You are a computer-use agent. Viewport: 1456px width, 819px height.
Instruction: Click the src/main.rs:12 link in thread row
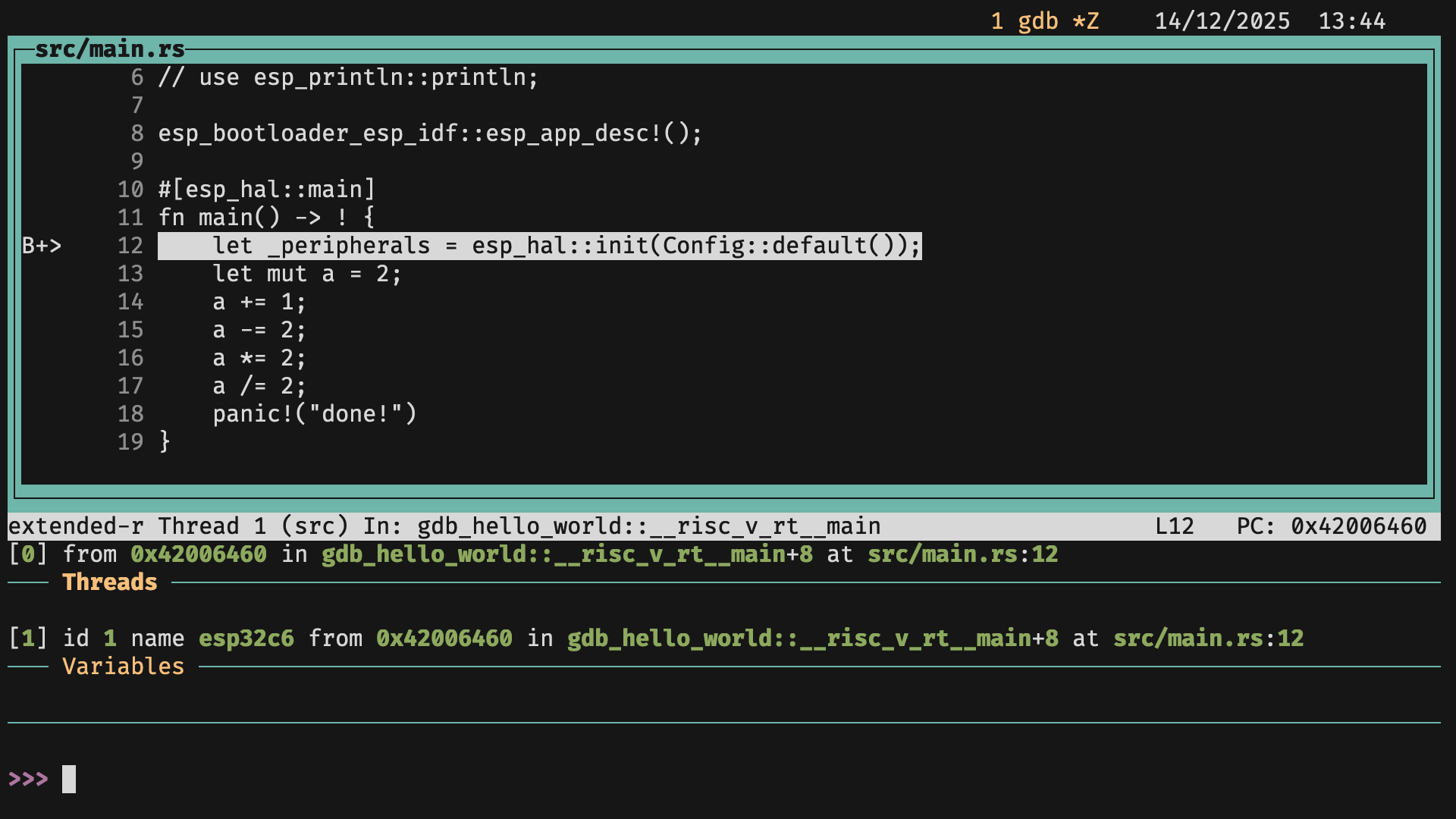point(1208,639)
